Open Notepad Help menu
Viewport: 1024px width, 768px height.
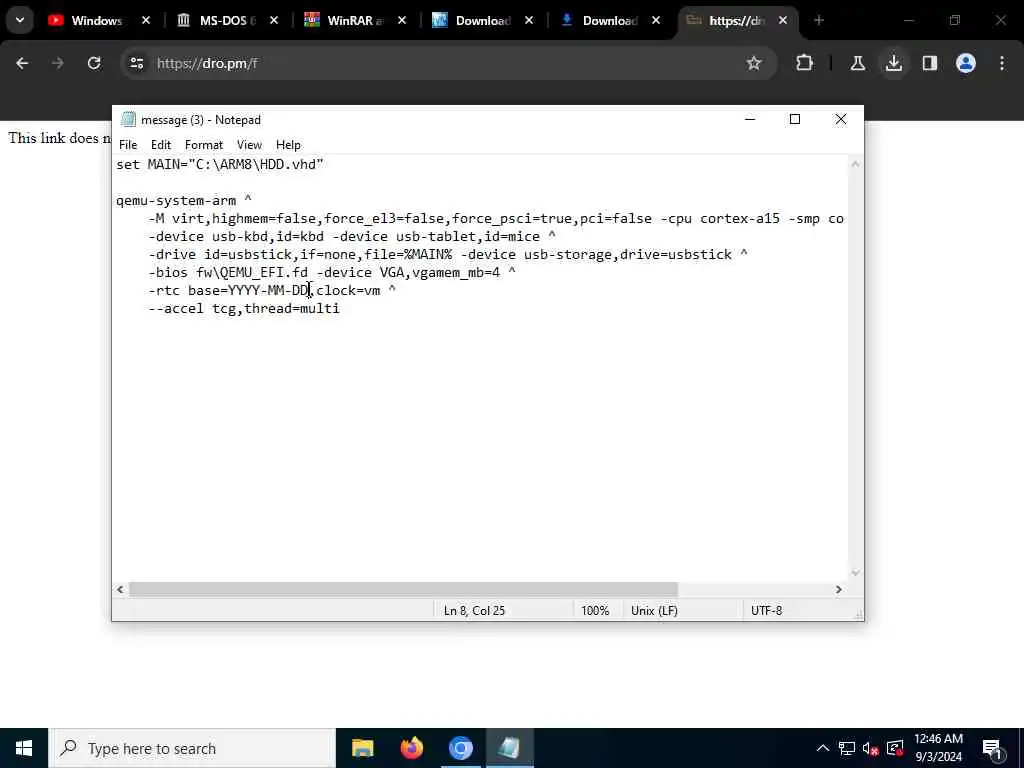[288, 145]
